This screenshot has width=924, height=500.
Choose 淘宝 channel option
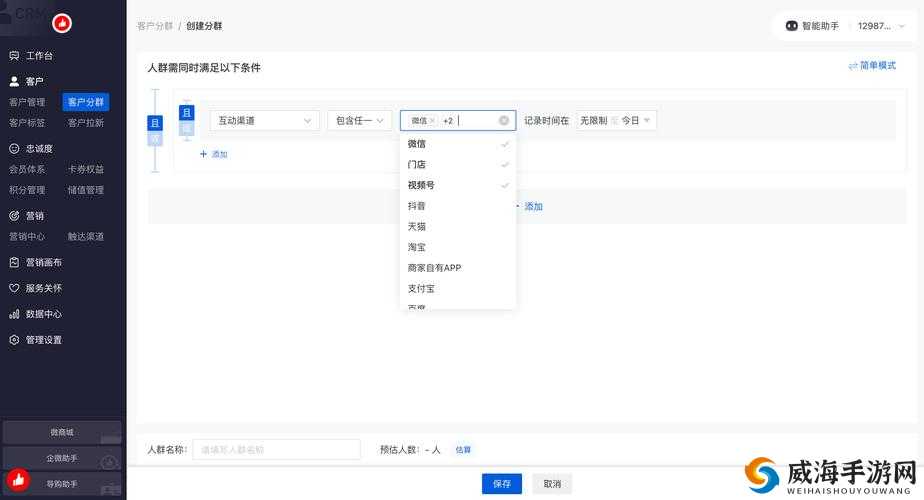pyautogui.click(x=458, y=247)
